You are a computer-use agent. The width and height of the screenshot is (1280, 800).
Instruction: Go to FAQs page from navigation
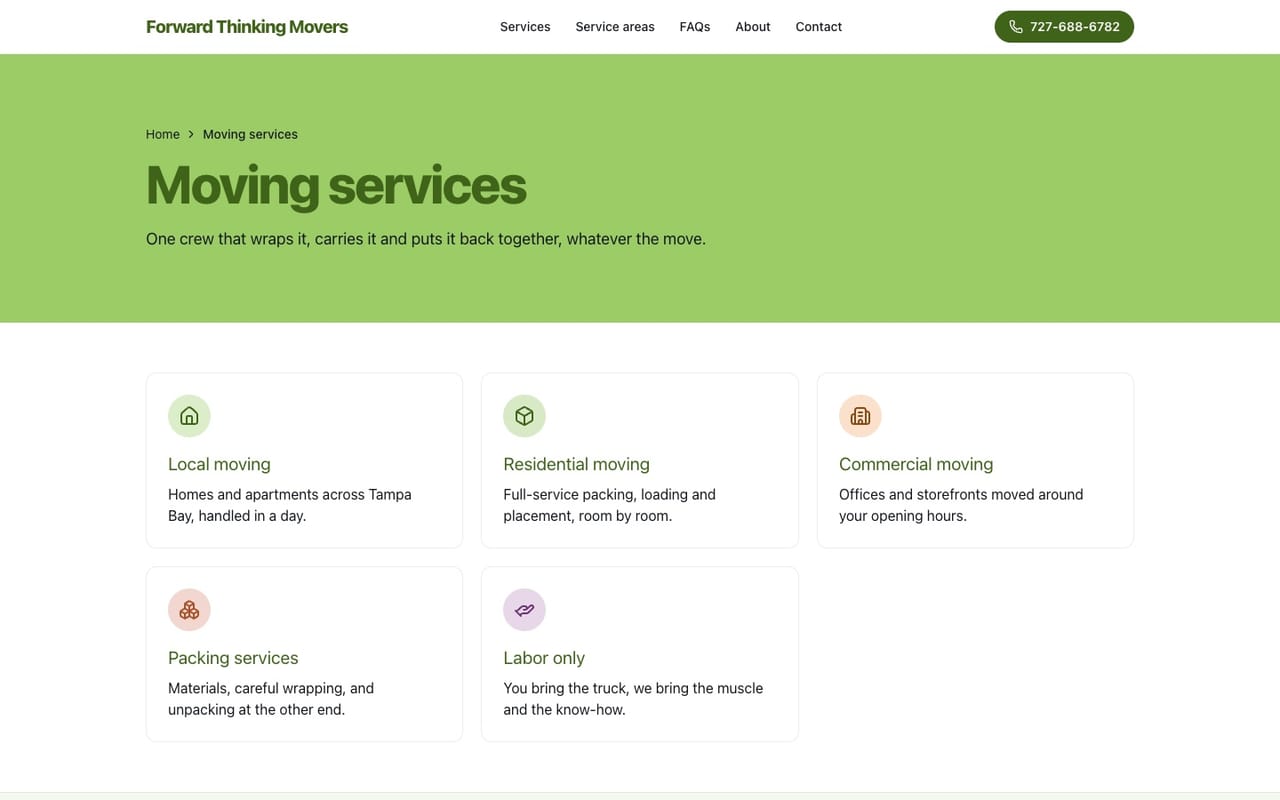pos(695,27)
